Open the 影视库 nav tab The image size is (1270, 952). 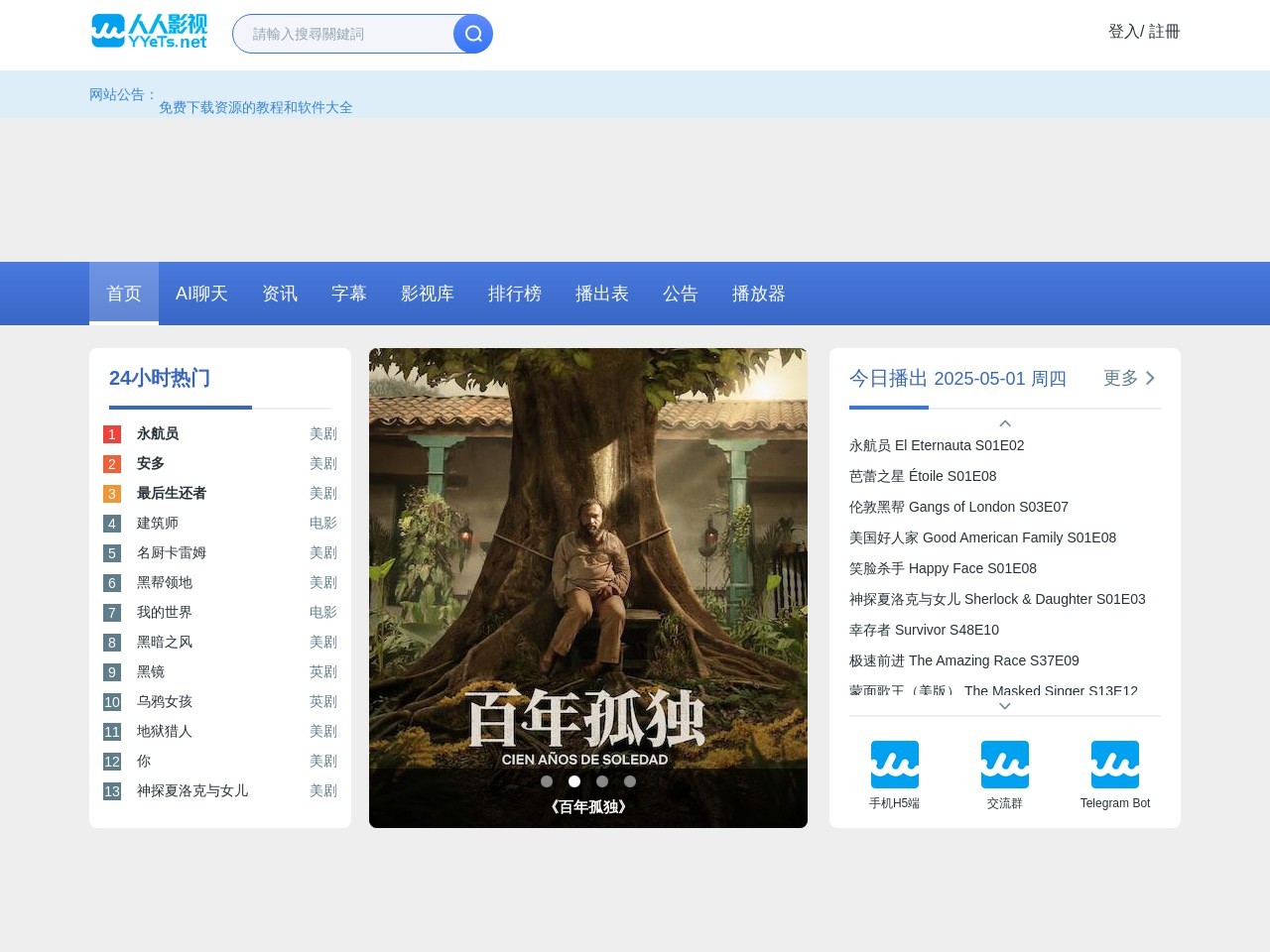coord(428,294)
